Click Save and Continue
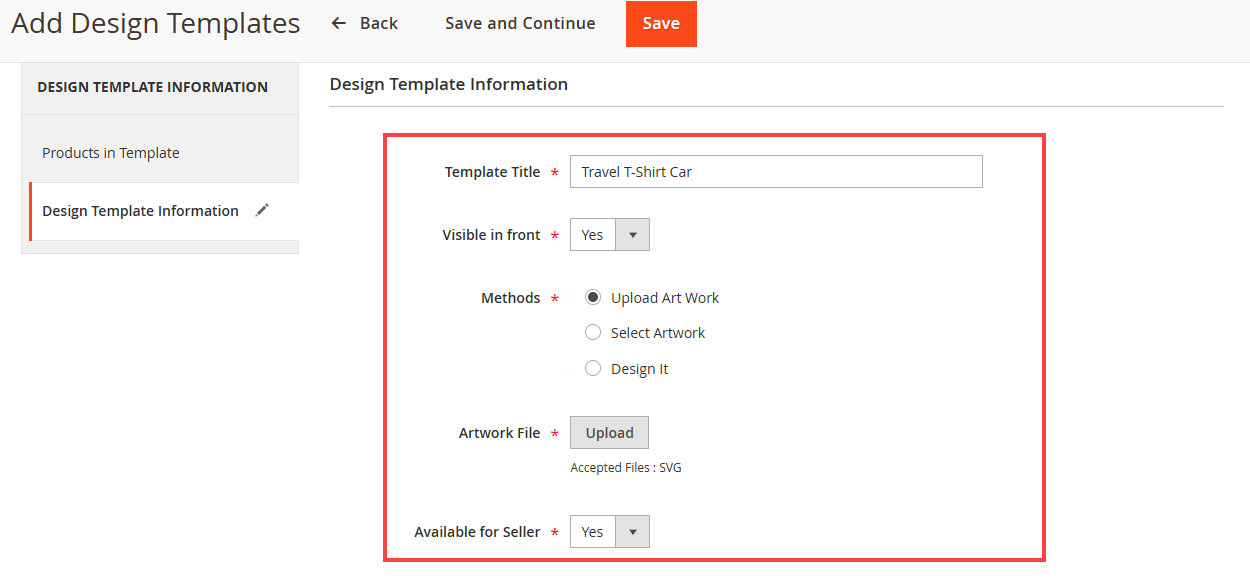This screenshot has height=580, width=1250. [x=520, y=23]
